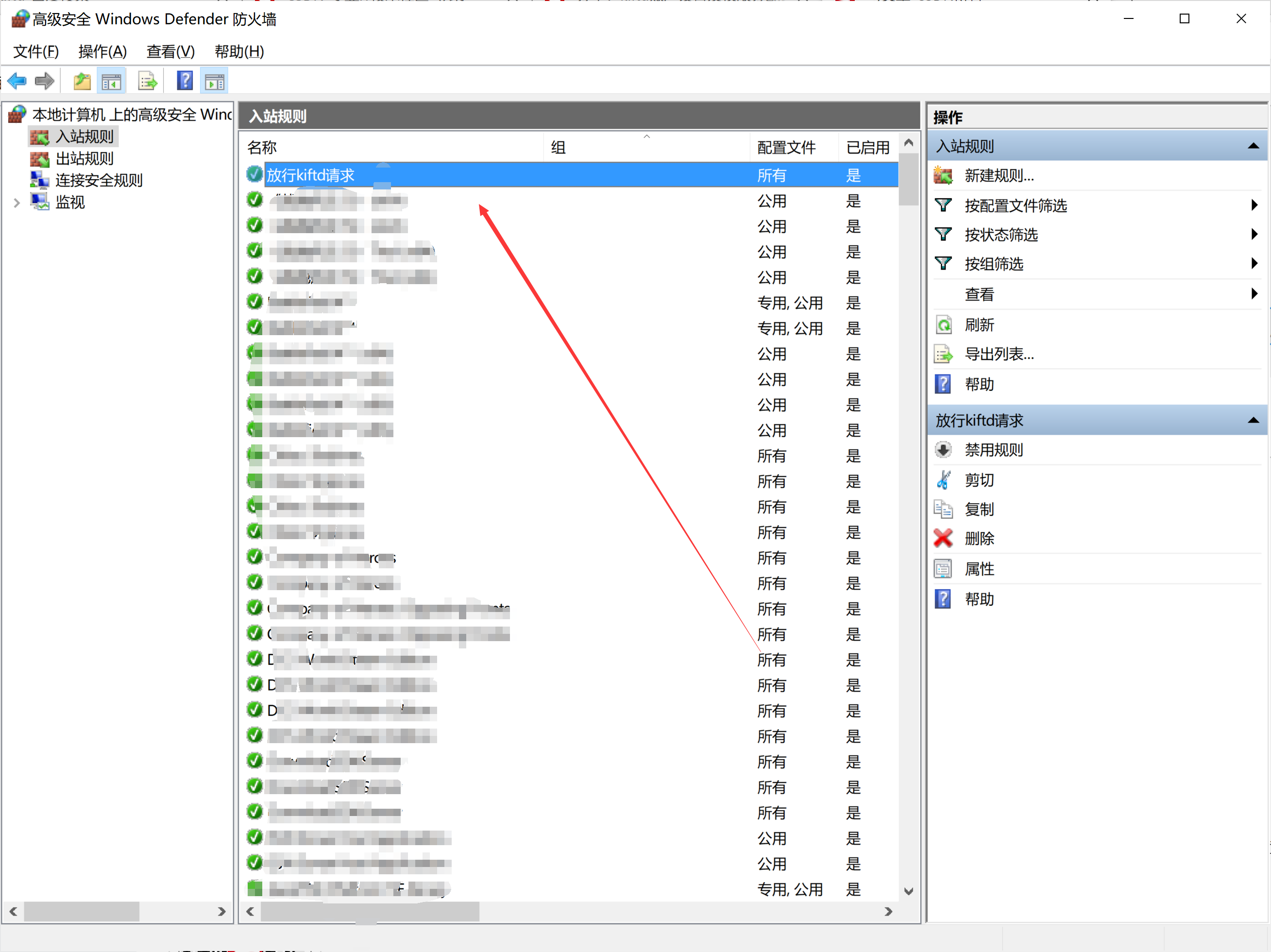This screenshot has height=952, width=1271.
Task: Open the 操作(A) menu
Action: [x=102, y=51]
